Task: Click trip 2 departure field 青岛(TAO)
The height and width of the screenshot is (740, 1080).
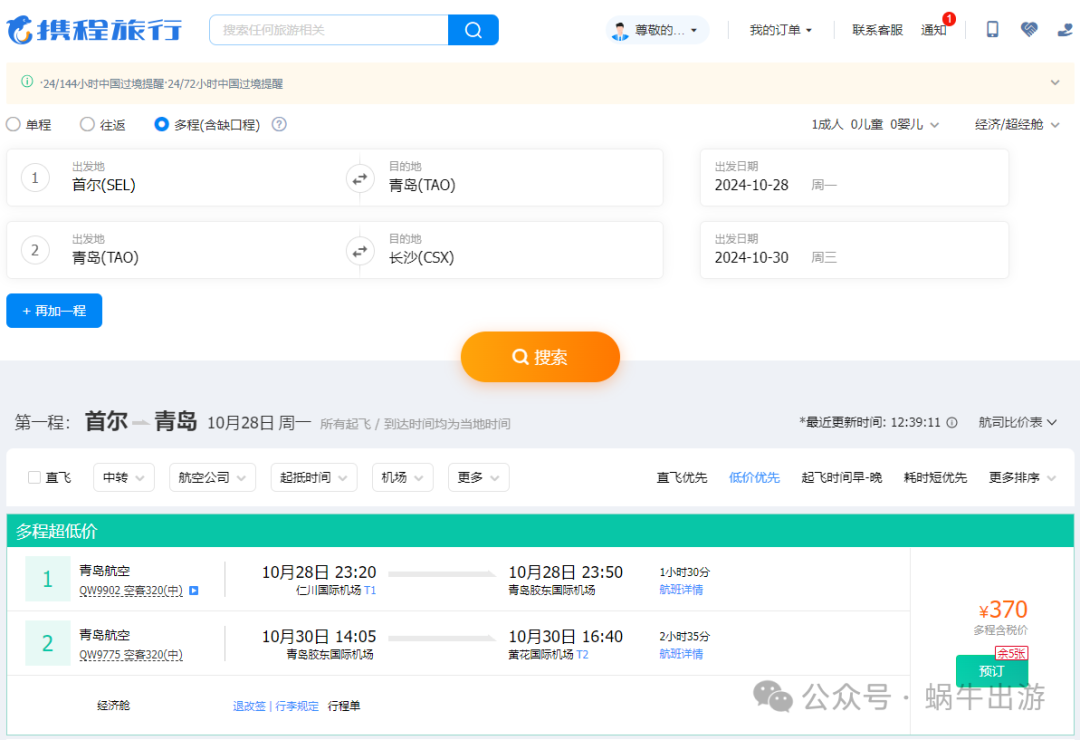Action: point(183,250)
